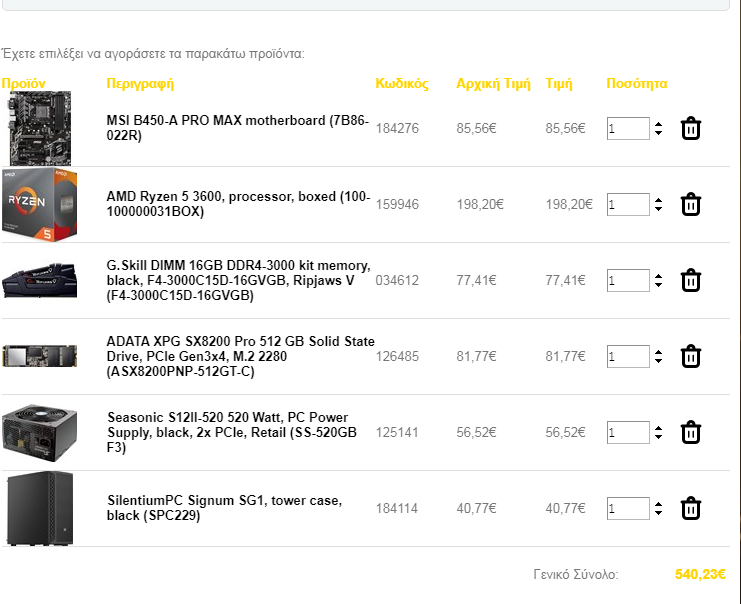View the Seasonic power supply image
741x604 pixels.
[39, 432]
